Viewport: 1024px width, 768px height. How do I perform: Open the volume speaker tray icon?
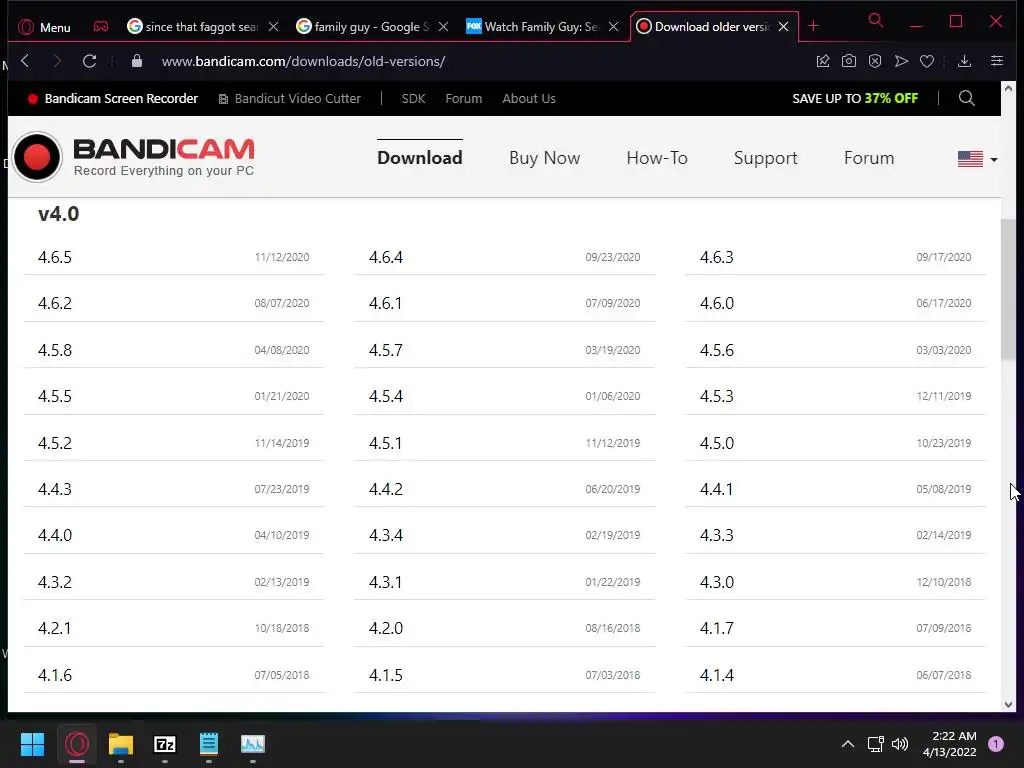900,744
